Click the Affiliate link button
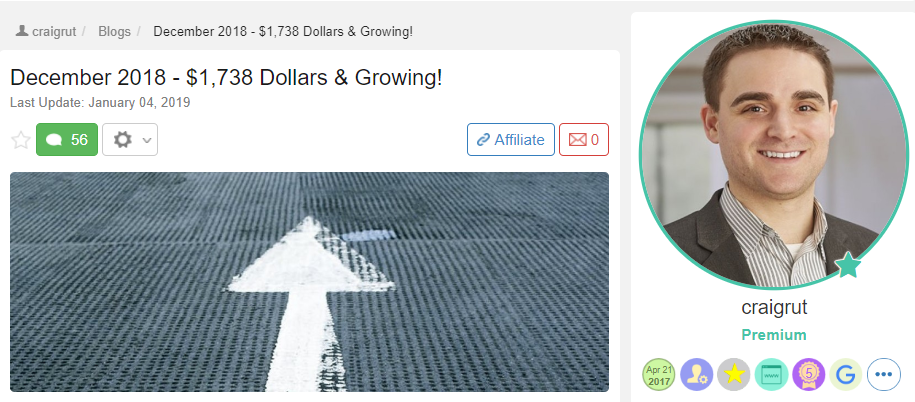Image resolution: width=915 pixels, height=402 pixels. coord(511,139)
